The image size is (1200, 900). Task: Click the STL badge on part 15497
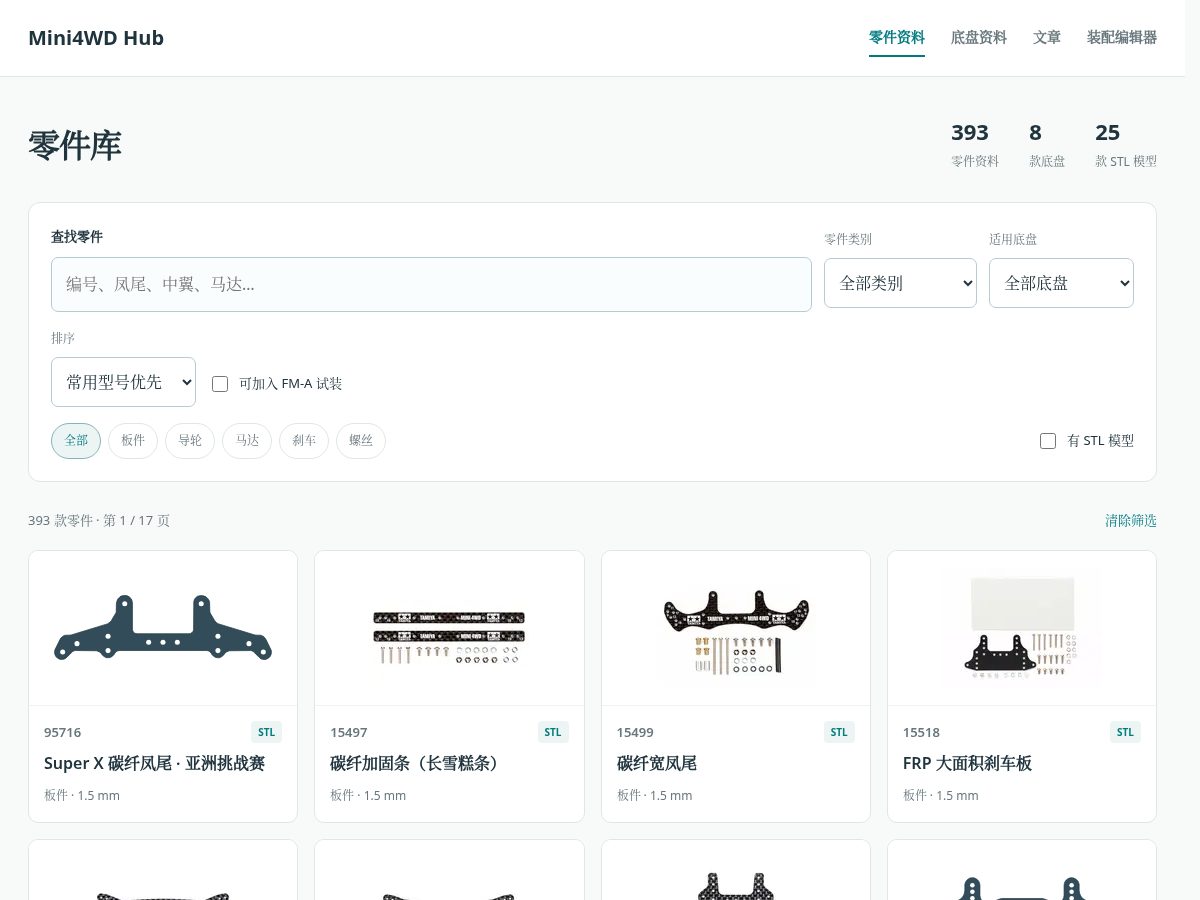click(553, 732)
